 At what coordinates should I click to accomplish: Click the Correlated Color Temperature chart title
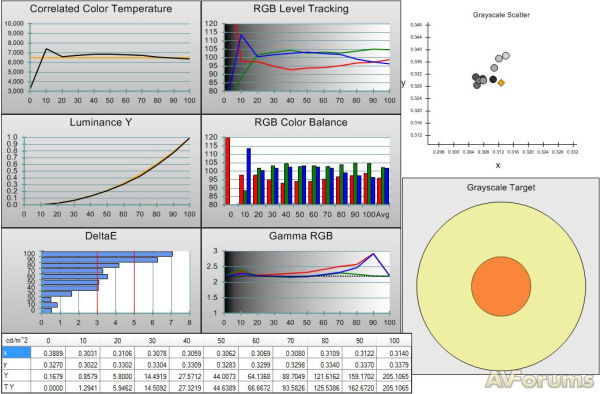(x=101, y=9)
